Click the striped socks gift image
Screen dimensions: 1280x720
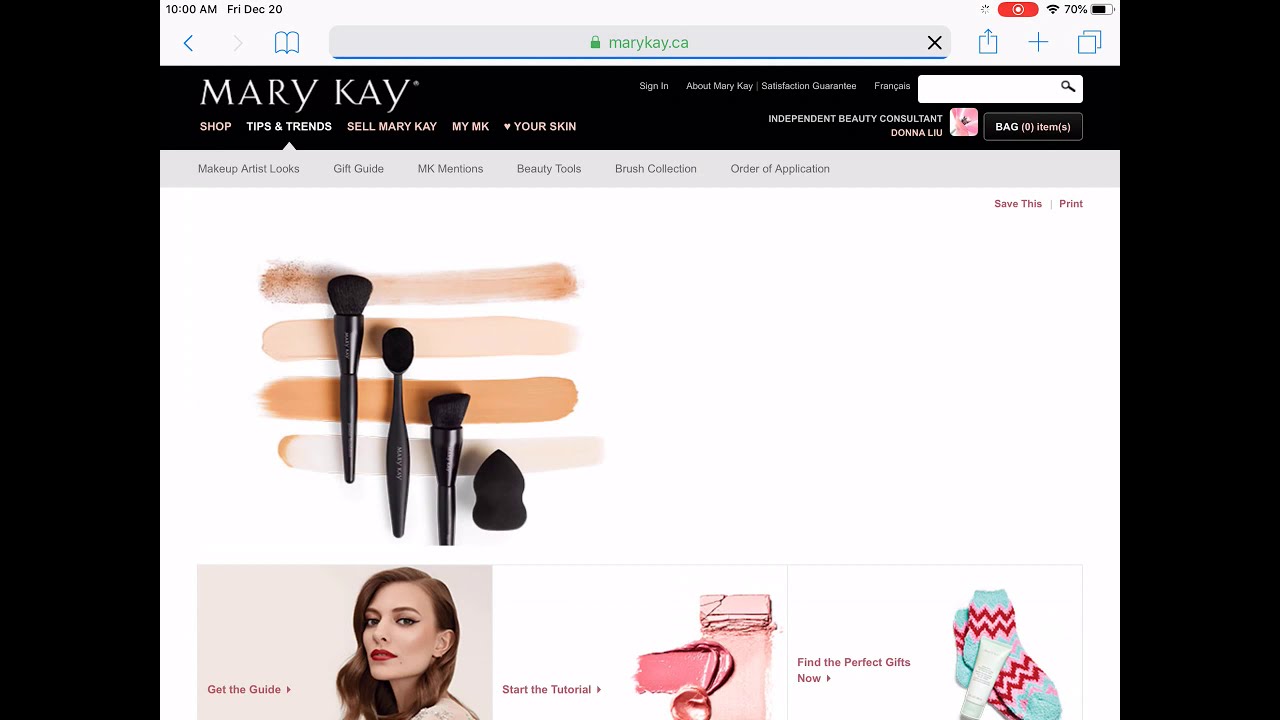pos(1005,652)
